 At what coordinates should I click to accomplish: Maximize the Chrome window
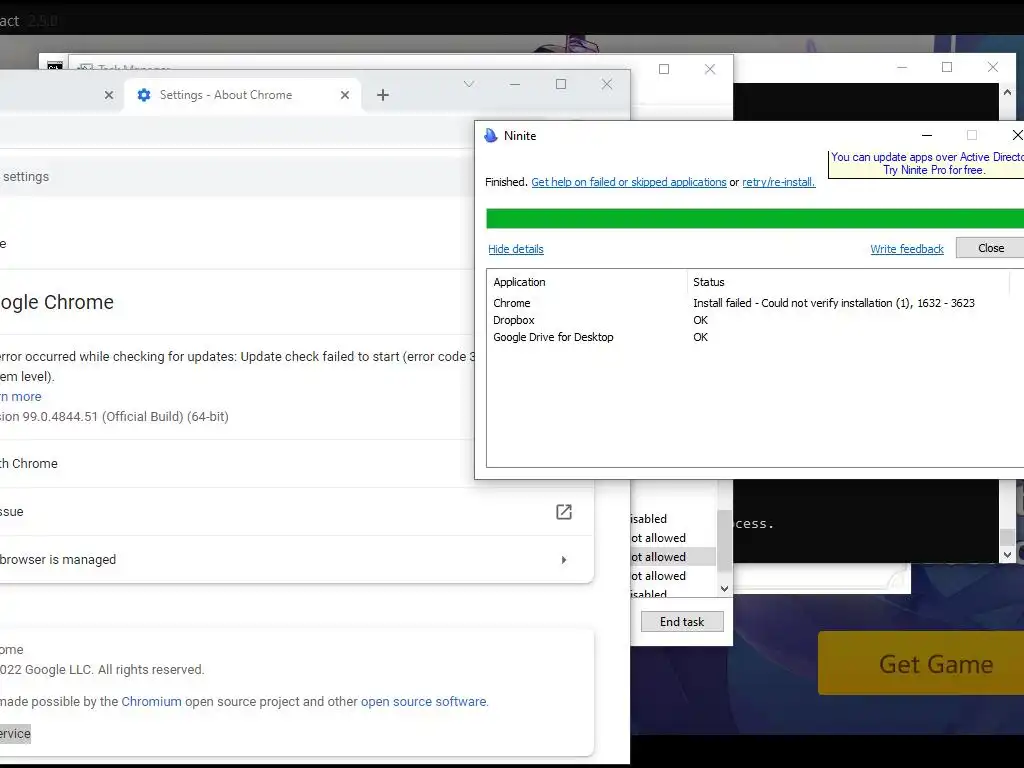point(560,84)
